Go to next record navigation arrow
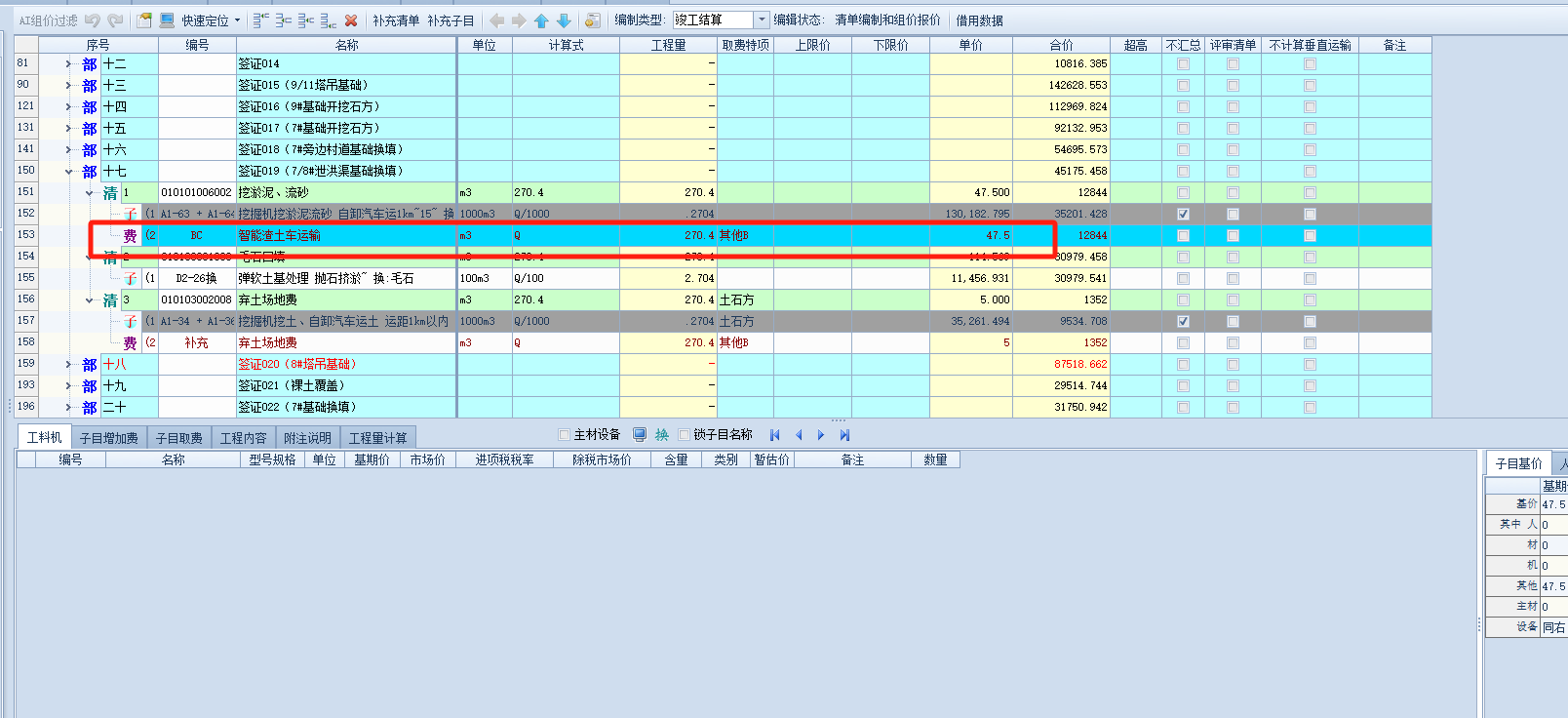Screen dimensions: 1568x718 821,435
